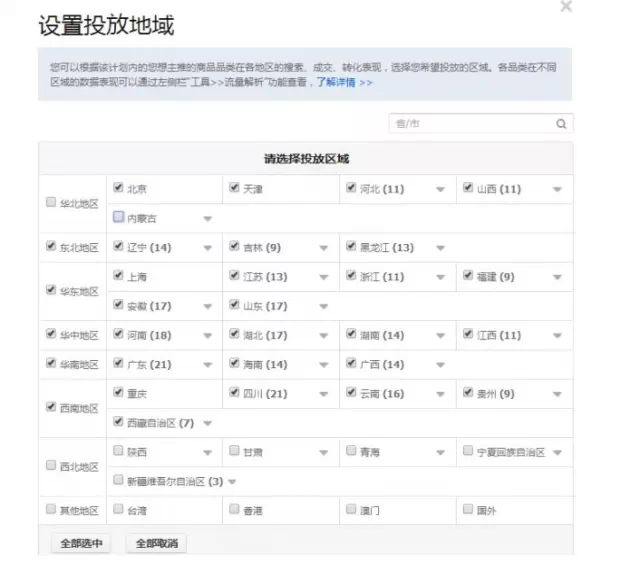Uncheck the 山西 (11) checkbox
Viewport: 640px width, 575px height.
click(x=468, y=187)
